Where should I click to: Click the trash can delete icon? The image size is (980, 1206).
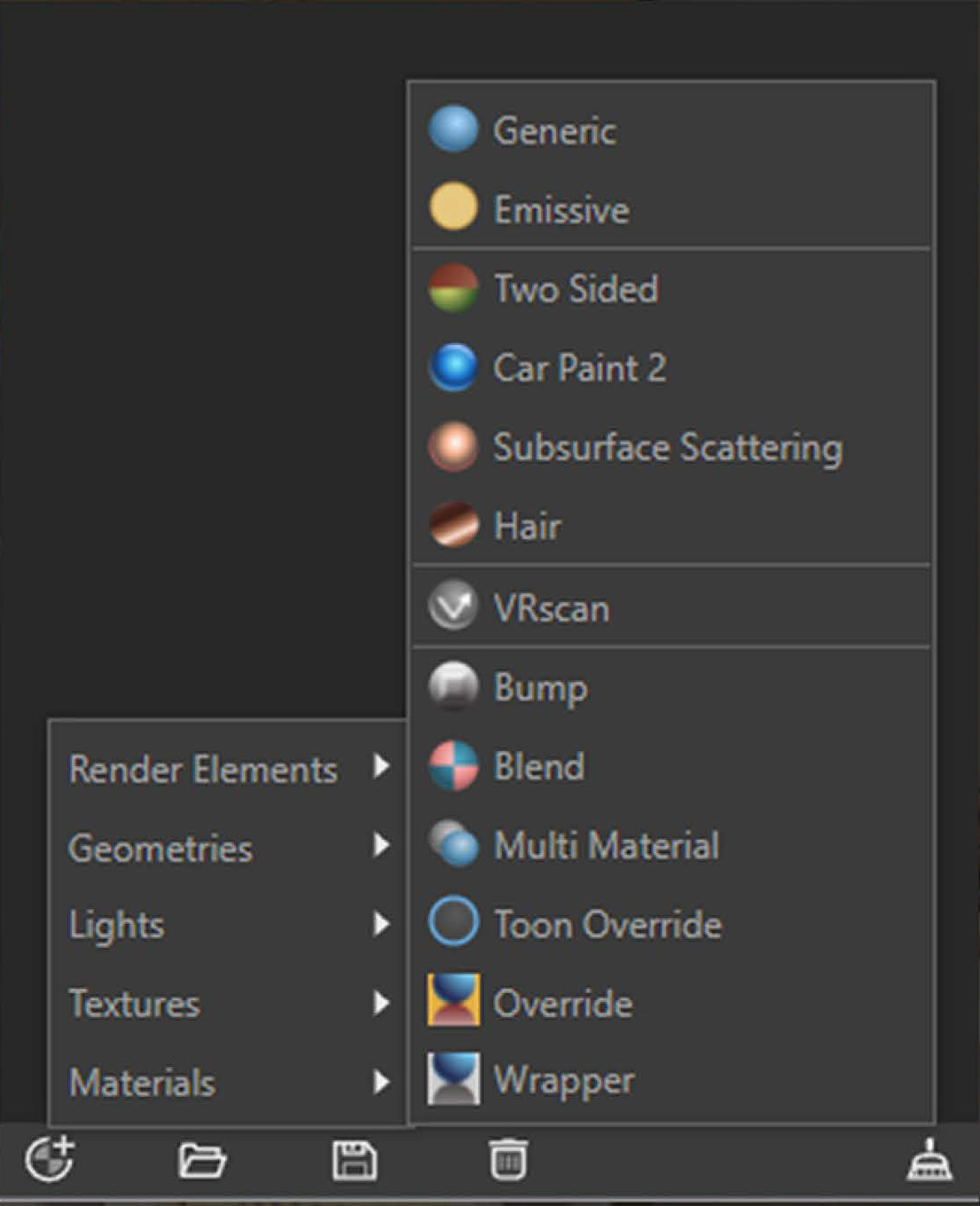(x=508, y=1160)
